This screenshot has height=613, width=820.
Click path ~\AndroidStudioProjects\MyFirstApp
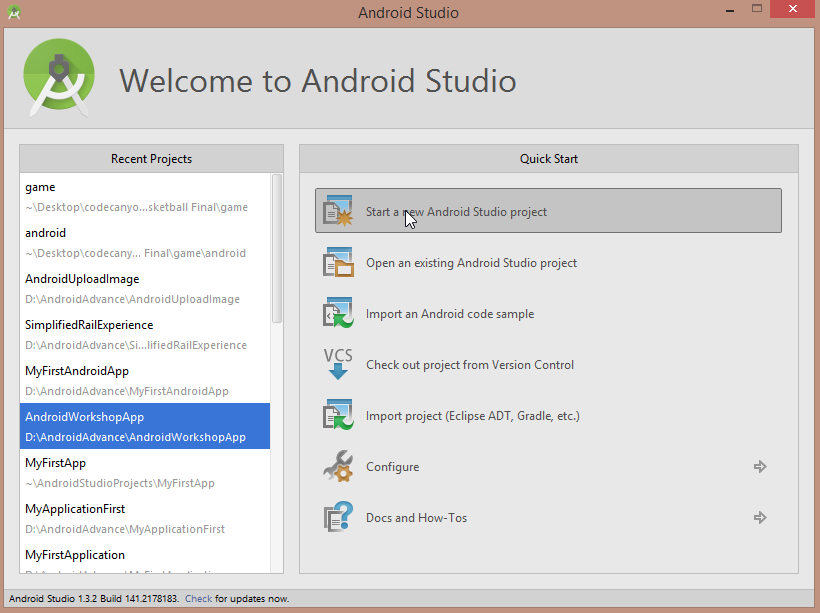tap(120, 483)
